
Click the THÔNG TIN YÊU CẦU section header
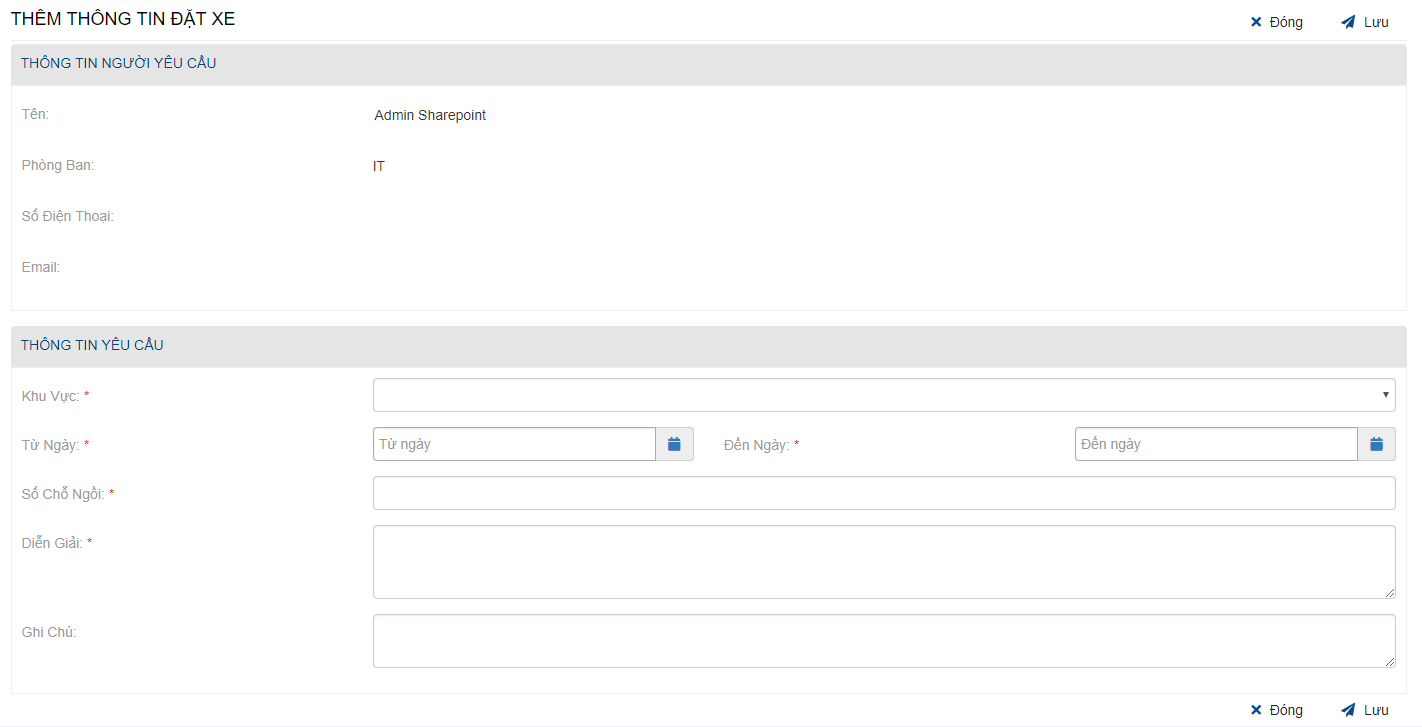92,346
